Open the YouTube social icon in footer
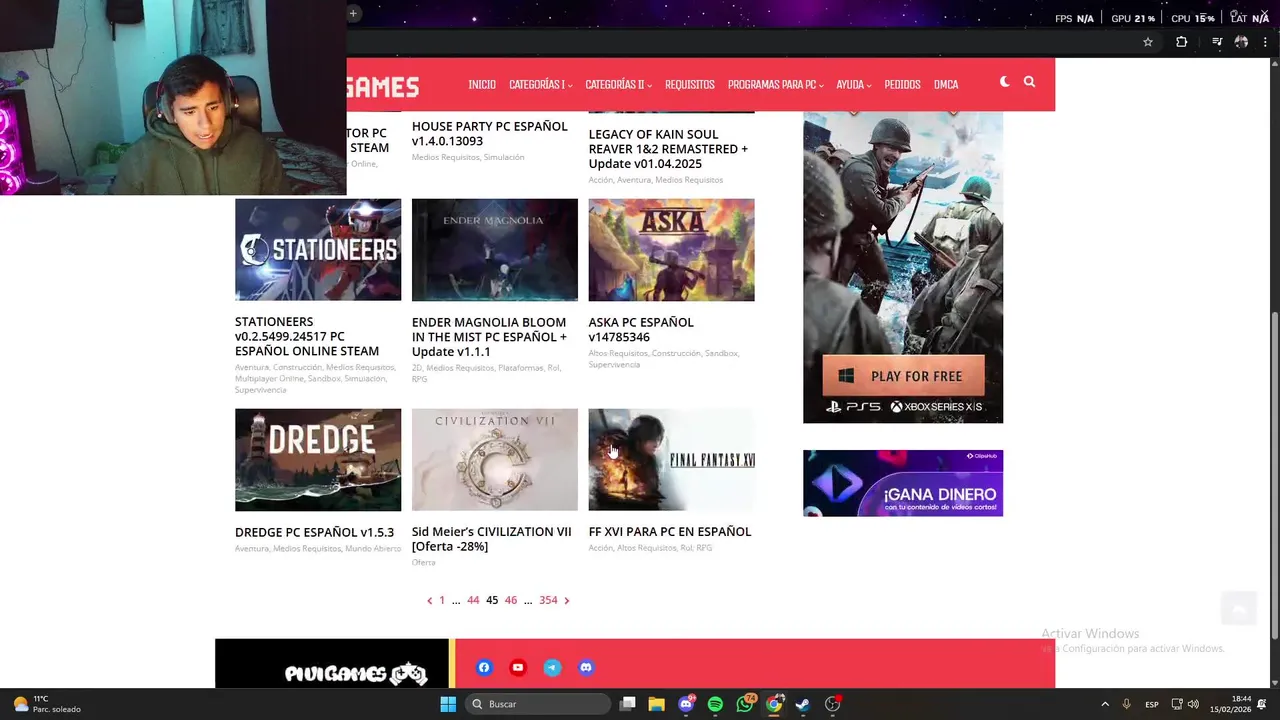 pyautogui.click(x=518, y=667)
